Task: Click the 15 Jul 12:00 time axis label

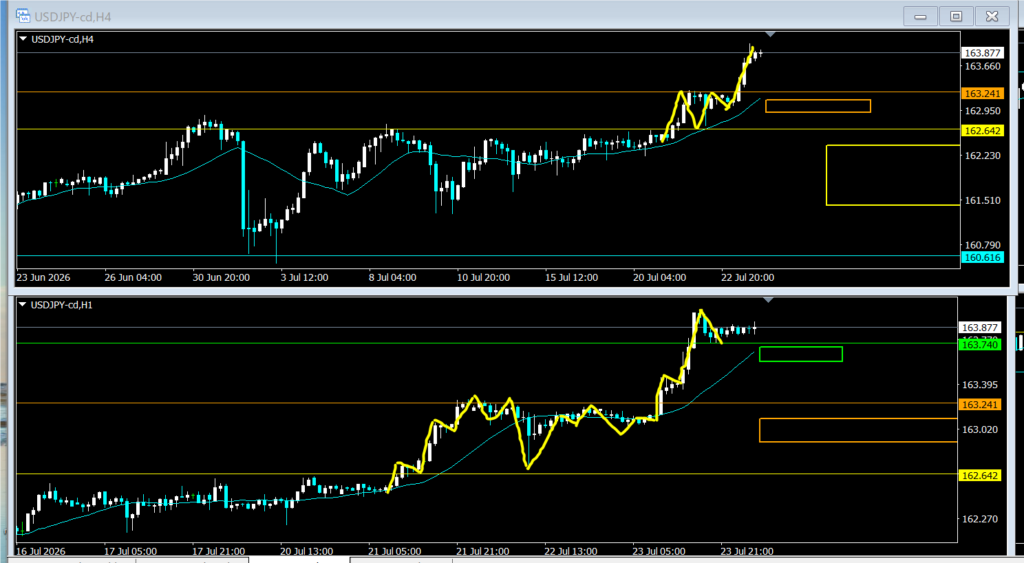Action: (571, 277)
